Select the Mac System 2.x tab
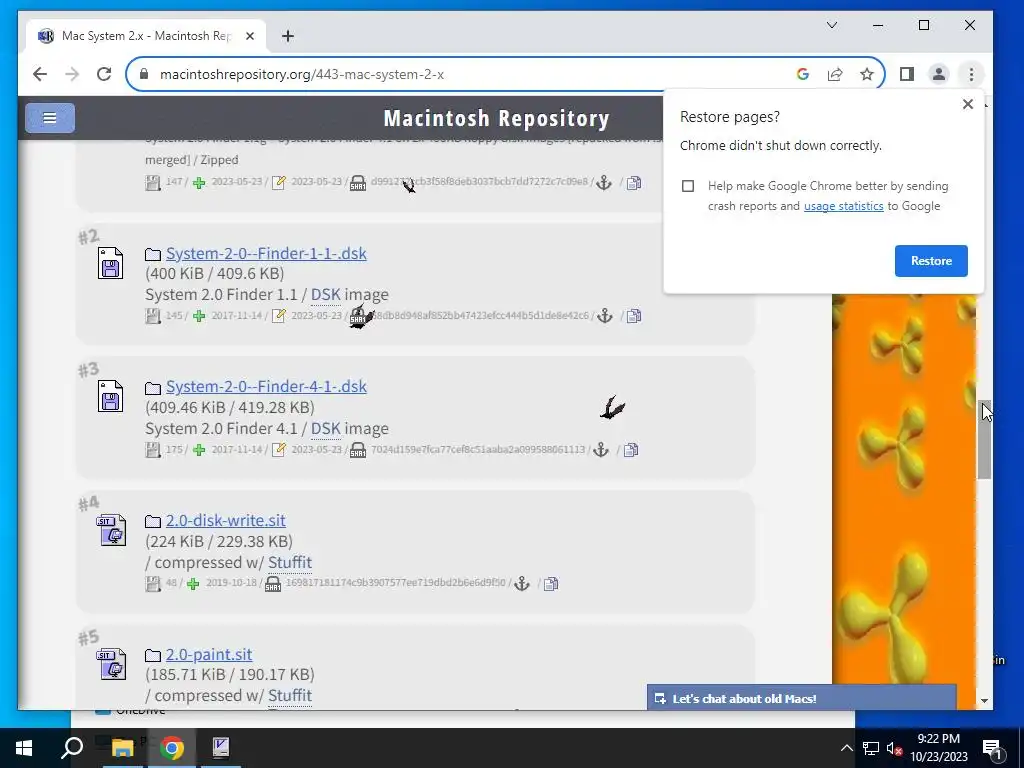This screenshot has width=1024, height=768. (146, 36)
